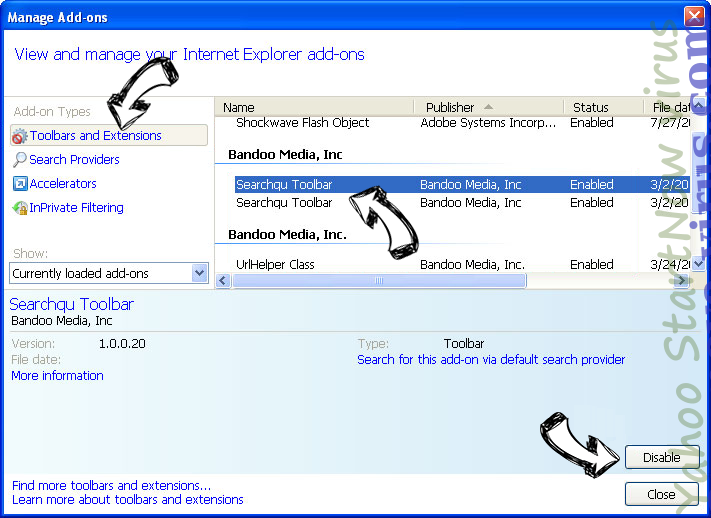This screenshot has width=711, height=518.
Task: Click the horizontal scrollbar thumb
Action: click(x=379, y=280)
